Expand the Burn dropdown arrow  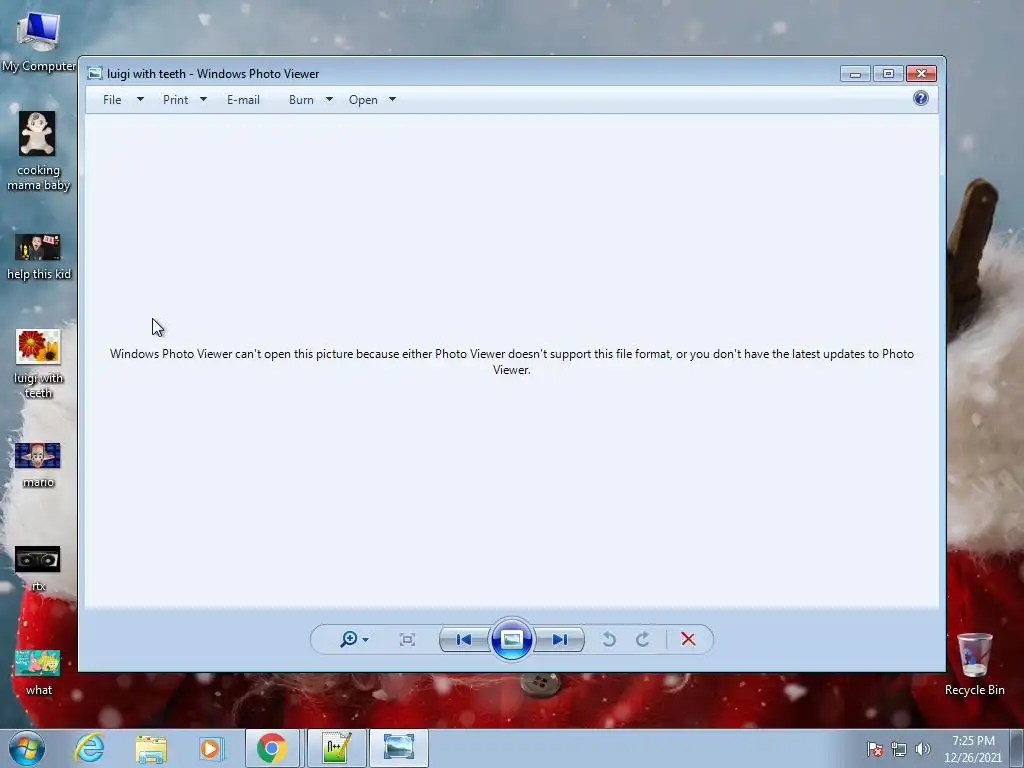(329, 100)
